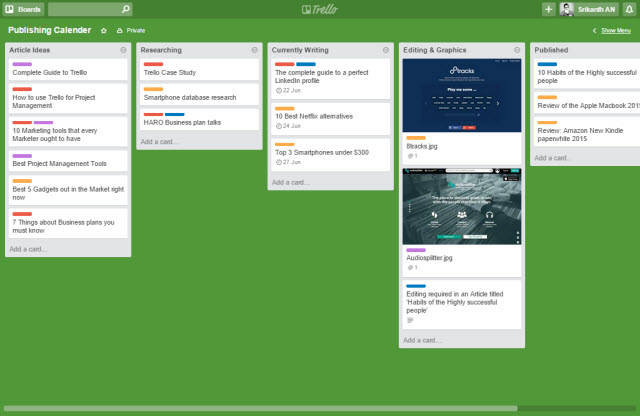Open Srikanth AN profile menu
The image size is (640, 416).
(589, 9)
